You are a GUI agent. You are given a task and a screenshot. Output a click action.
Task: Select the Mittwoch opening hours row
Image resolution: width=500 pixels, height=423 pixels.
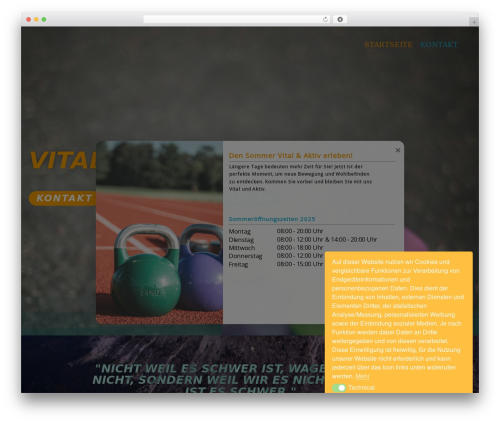pyautogui.click(x=276, y=248)
